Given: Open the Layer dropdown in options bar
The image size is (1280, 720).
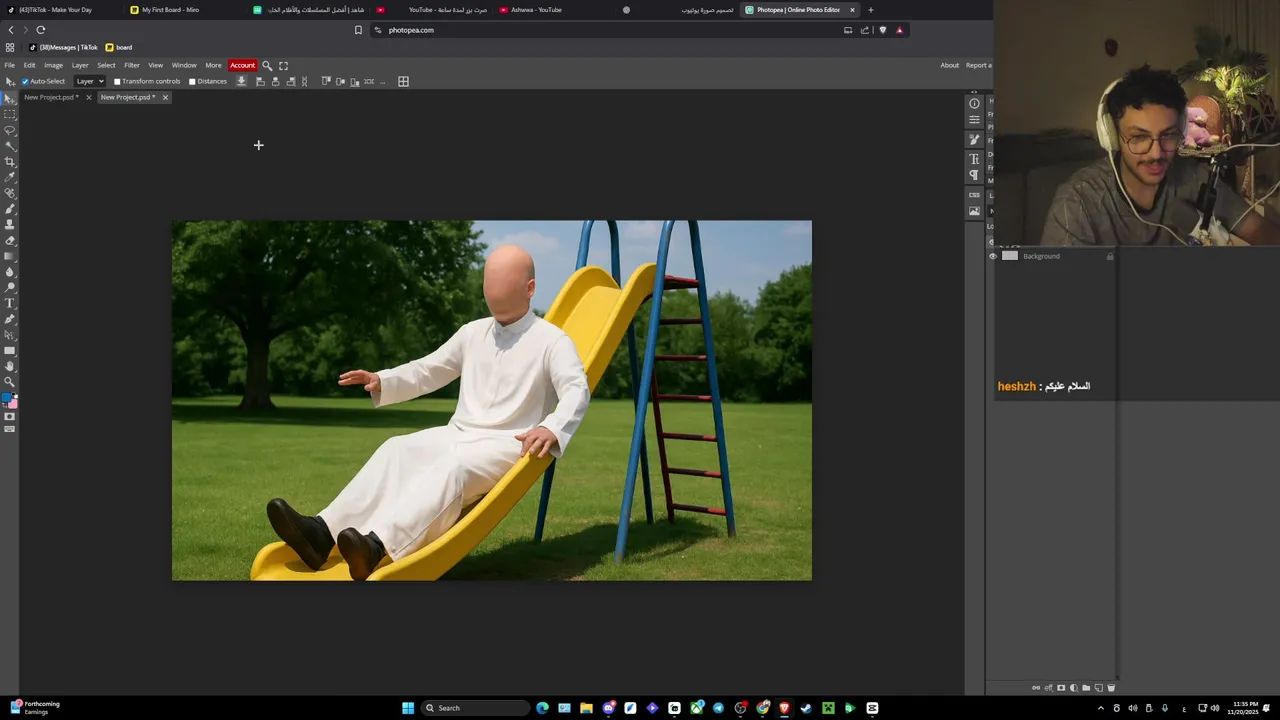Looking at the screenshot, I should coord(89,81).
